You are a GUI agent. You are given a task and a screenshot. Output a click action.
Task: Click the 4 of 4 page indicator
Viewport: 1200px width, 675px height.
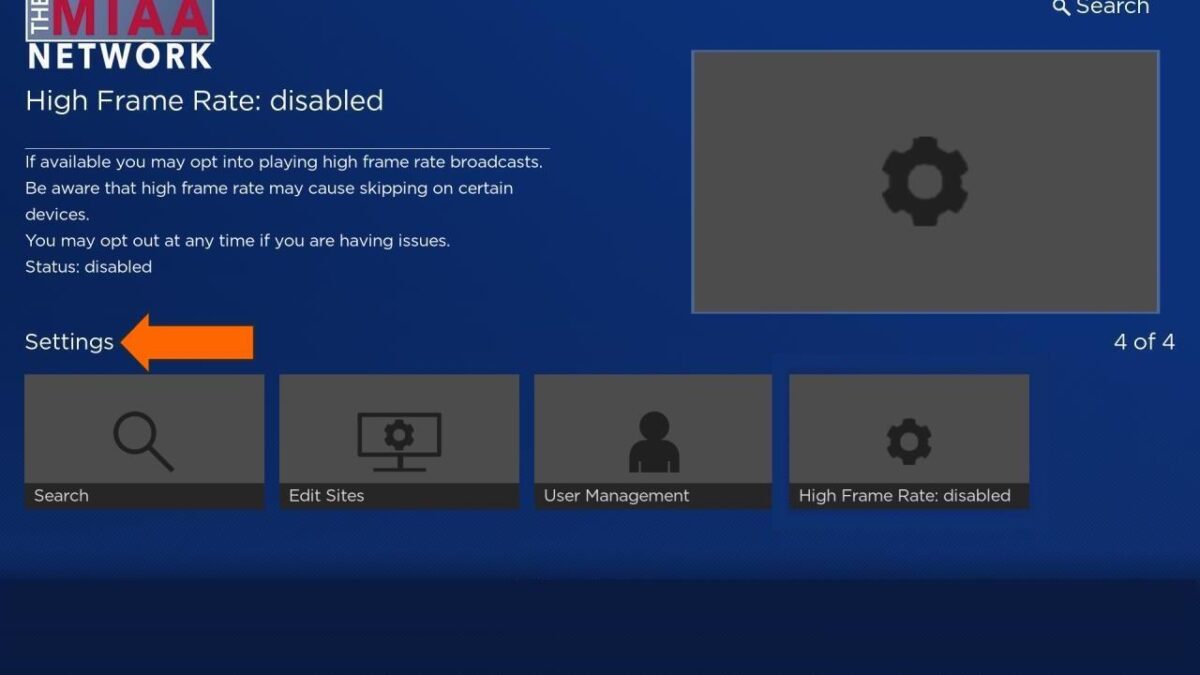(x=1142, y=341)
